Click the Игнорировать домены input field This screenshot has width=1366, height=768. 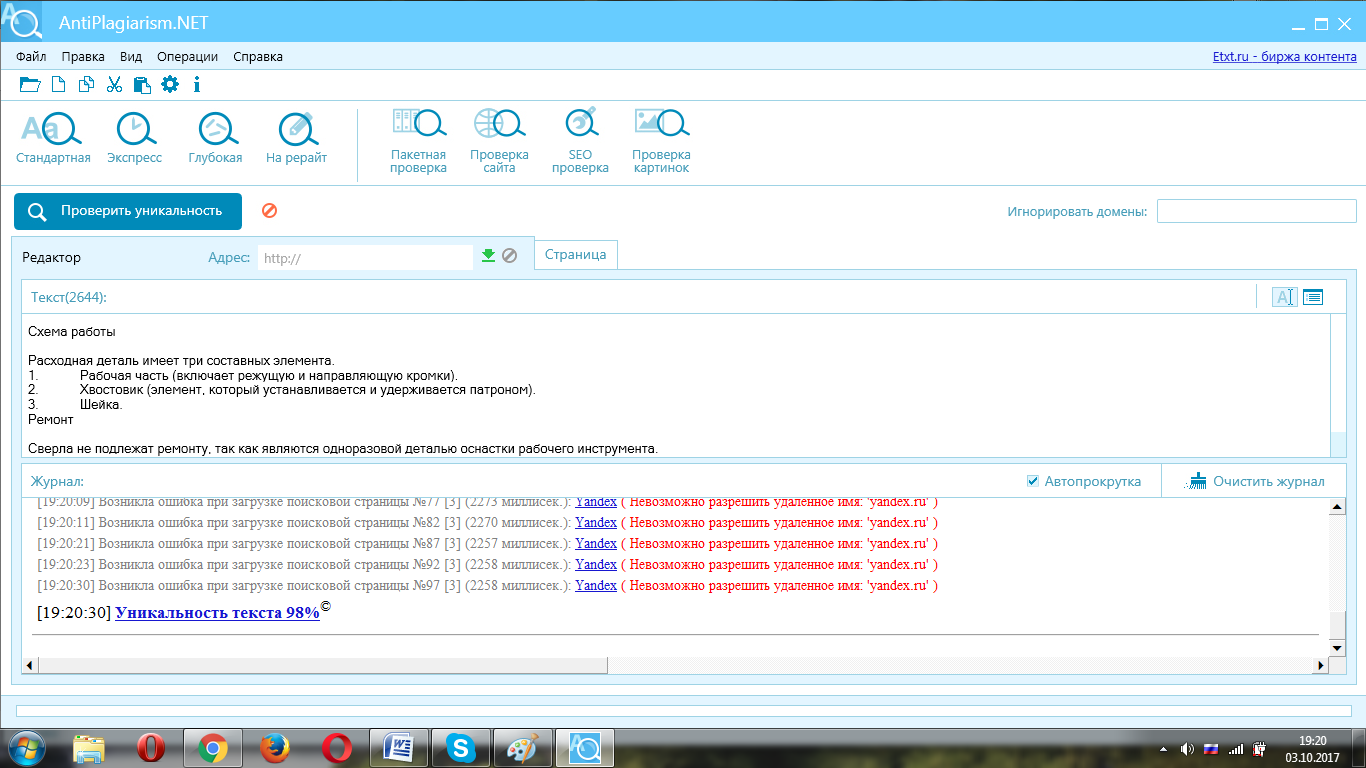click(x=1256, y=212)
